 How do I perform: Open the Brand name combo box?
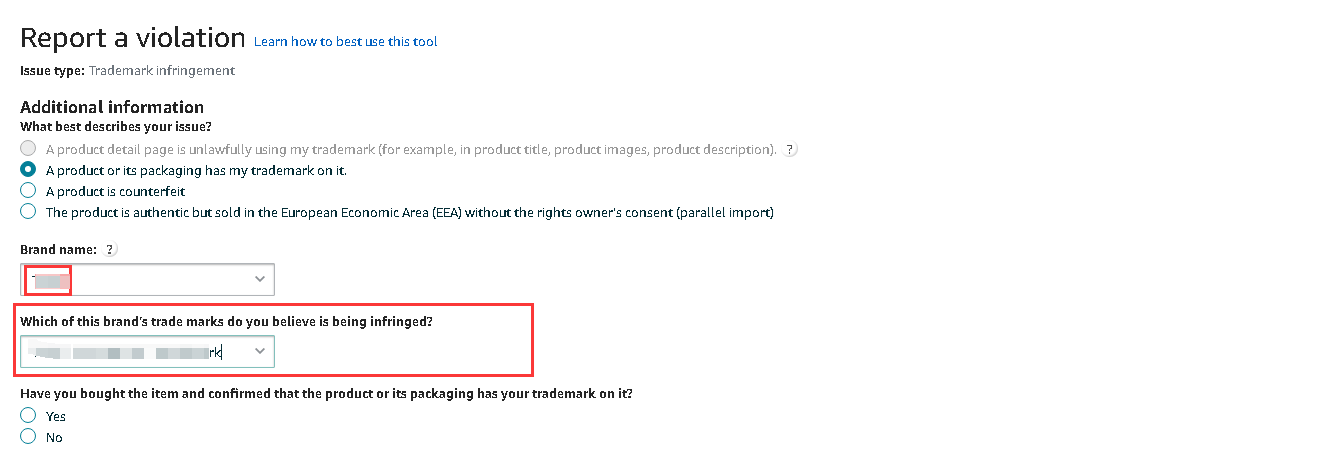pyautogui.click(x=147, y=279)
